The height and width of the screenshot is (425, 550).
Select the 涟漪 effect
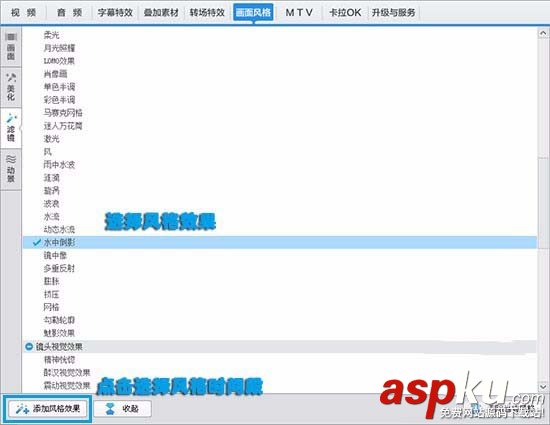(x=52, y=177)
